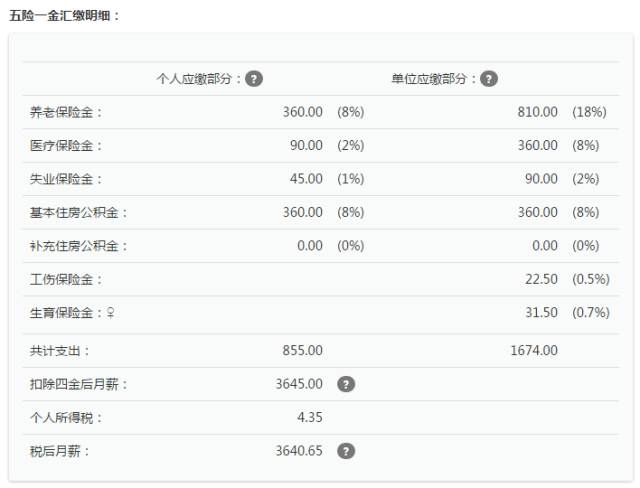Select the 补充住房公积金 row label
This screenshot has height=488, width=640.
pyautogui.click(x=78, y=246)
